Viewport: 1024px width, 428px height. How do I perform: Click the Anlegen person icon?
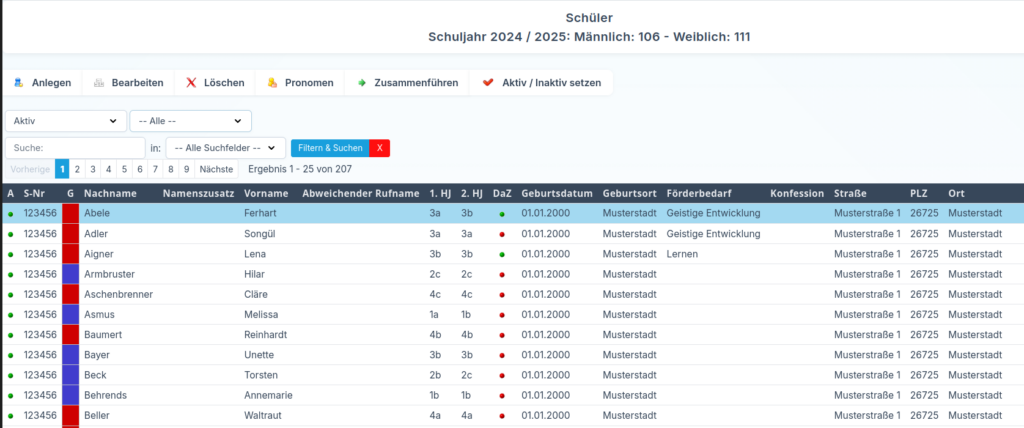pyautogui.click(x=19, y=83)
